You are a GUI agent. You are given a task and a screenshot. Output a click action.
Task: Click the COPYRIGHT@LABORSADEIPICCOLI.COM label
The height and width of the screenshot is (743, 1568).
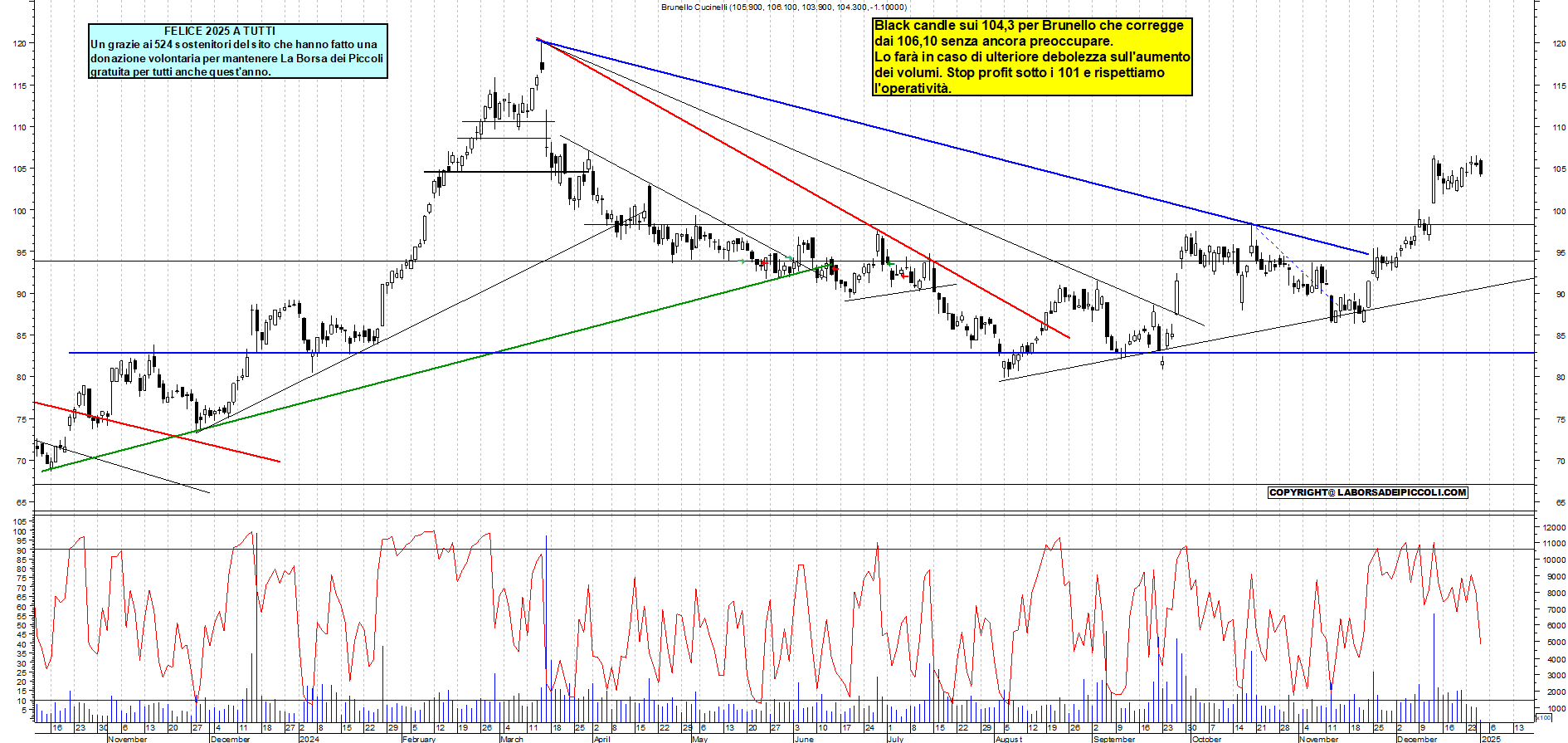point(1368,492)
